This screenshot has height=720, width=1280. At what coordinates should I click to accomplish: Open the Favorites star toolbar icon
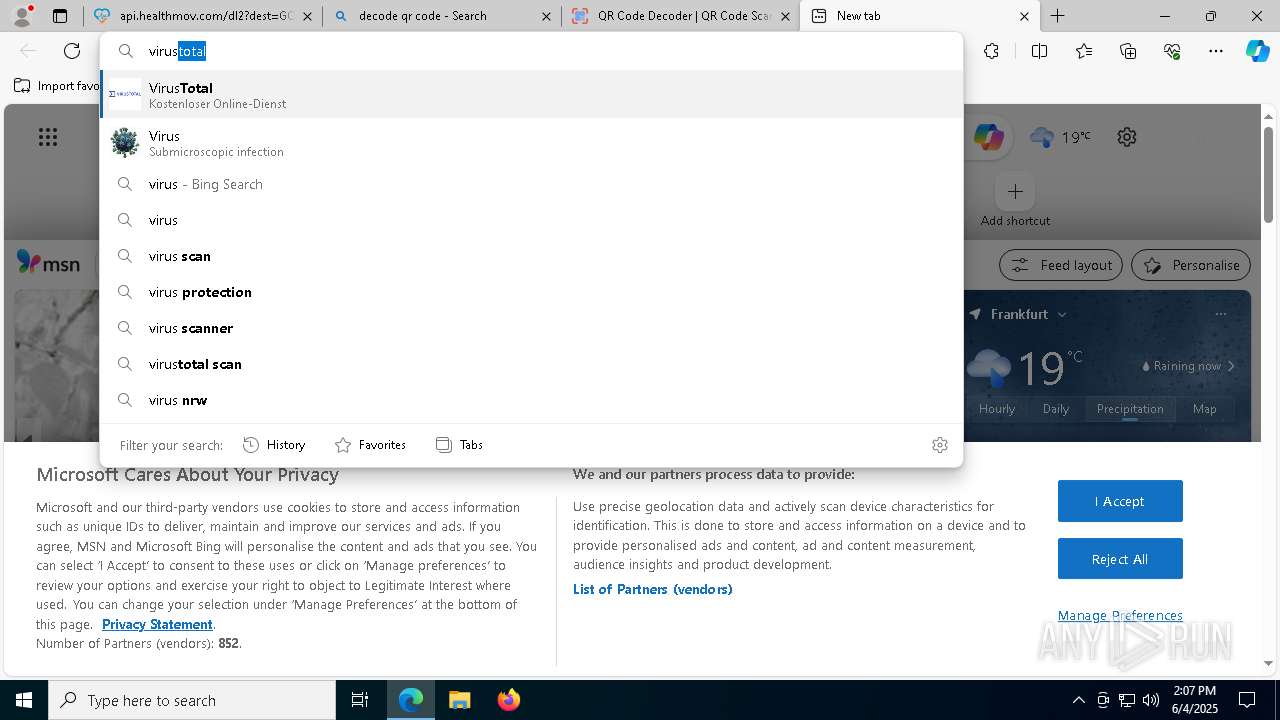point(1084,51)
